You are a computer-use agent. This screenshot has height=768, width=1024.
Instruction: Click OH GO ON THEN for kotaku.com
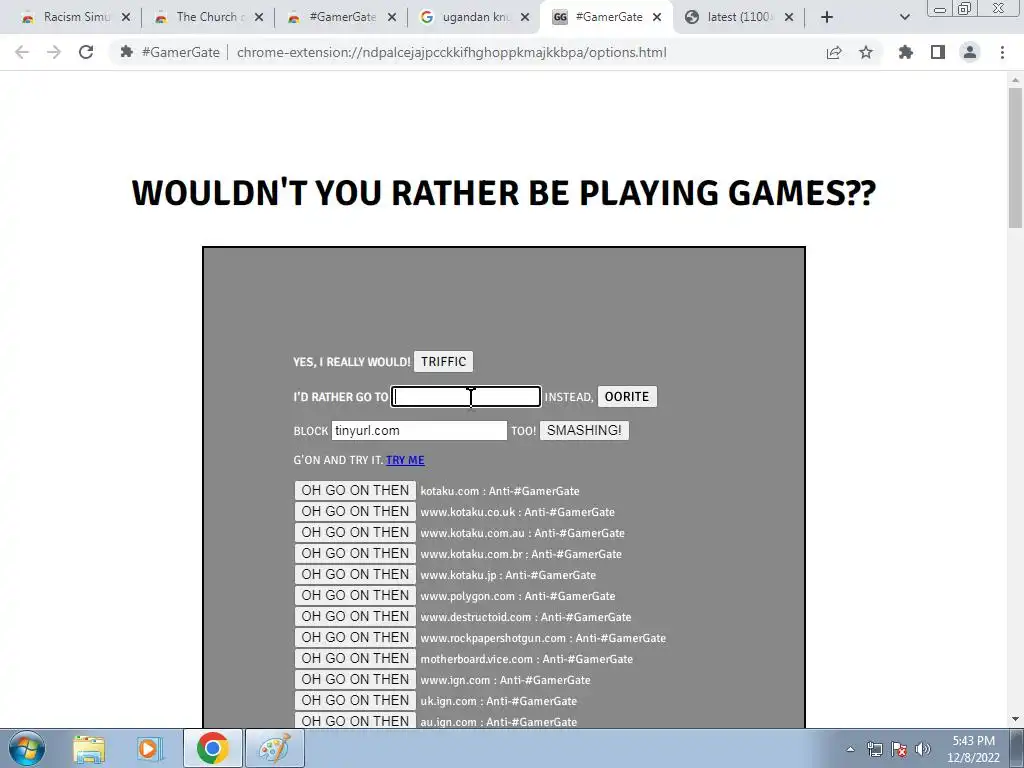355,490
